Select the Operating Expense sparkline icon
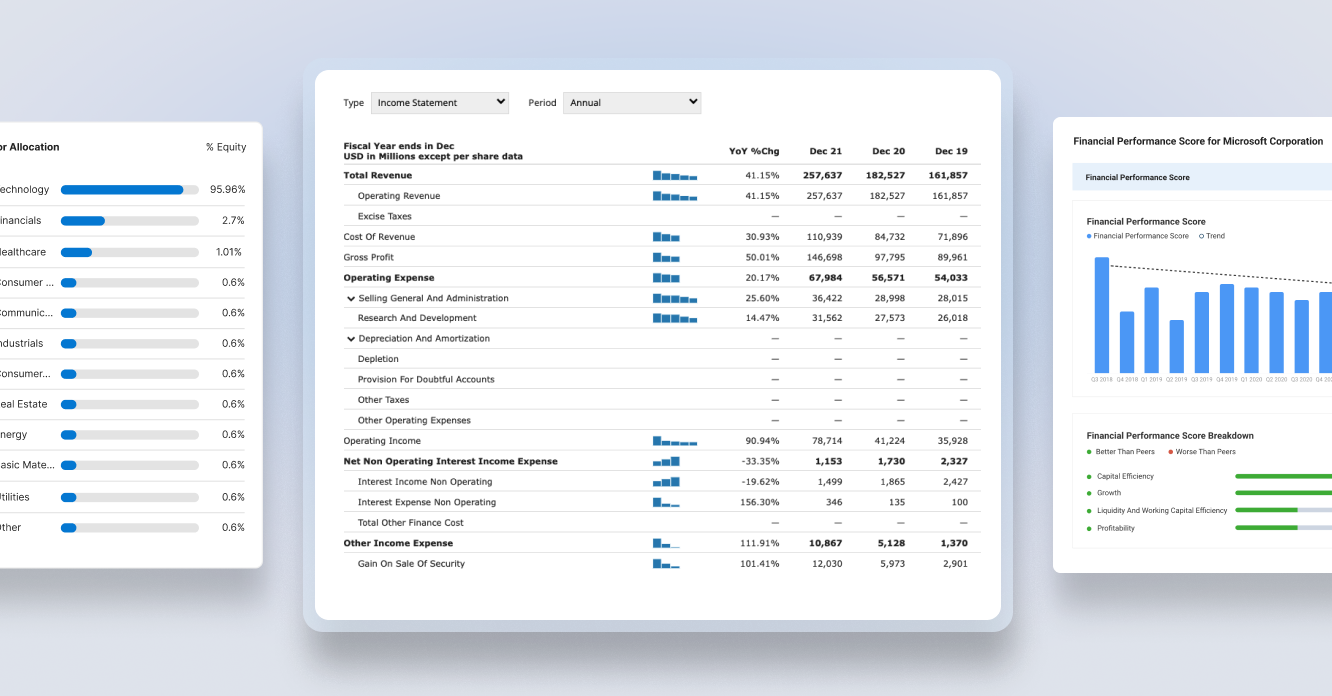This screenshot has height=696, width=1332. (x=665, y=277)
